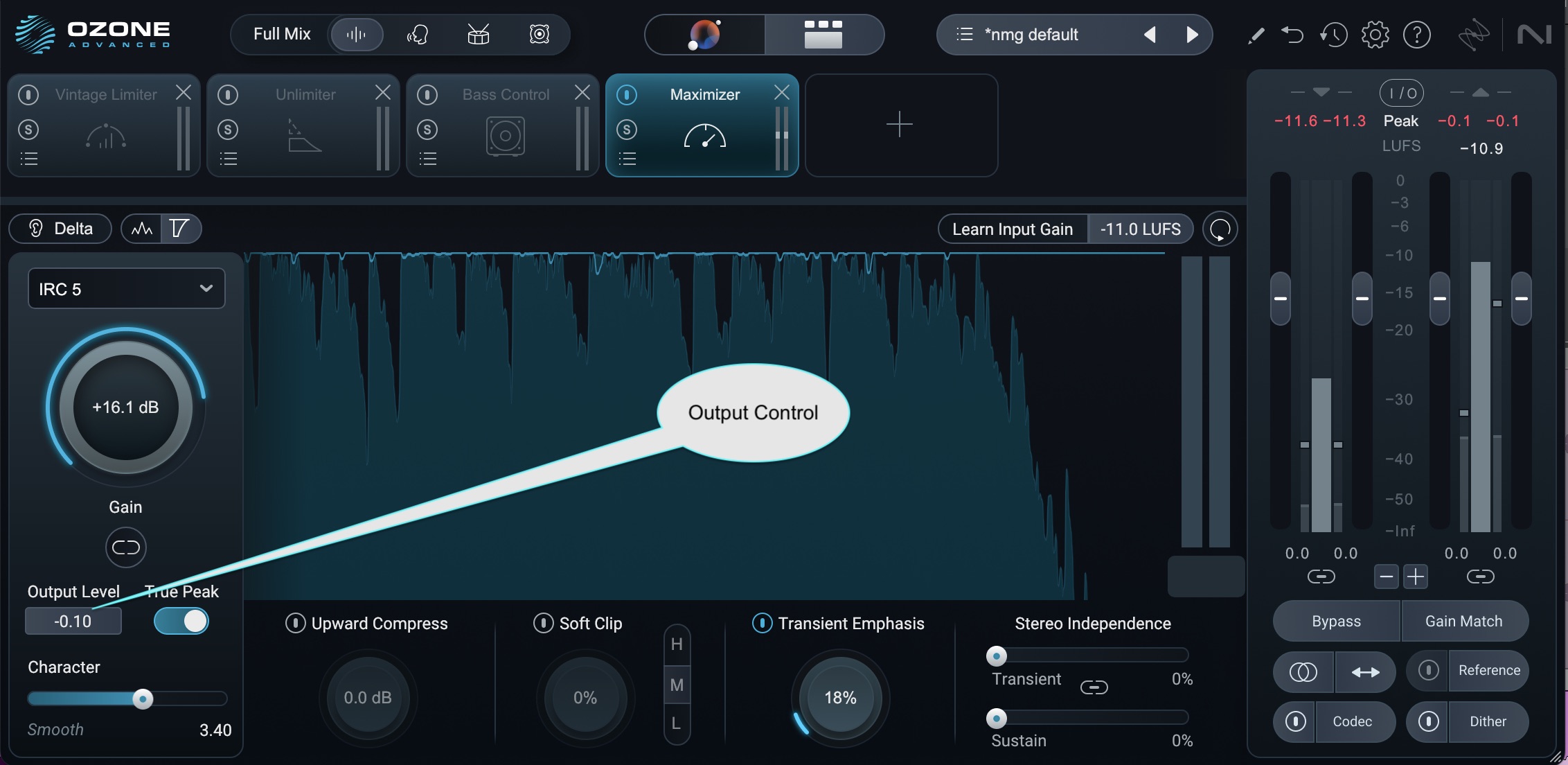
Task: Switch to the module chain view tab
Action: tap(823, 35)
